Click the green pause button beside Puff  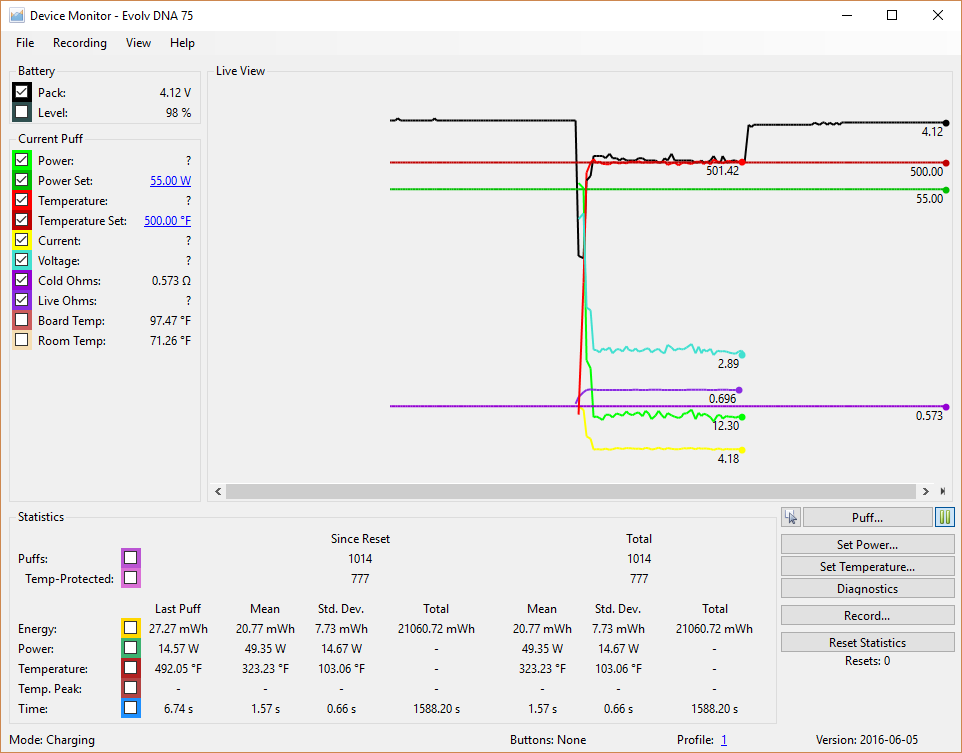(x=945, y=517)
